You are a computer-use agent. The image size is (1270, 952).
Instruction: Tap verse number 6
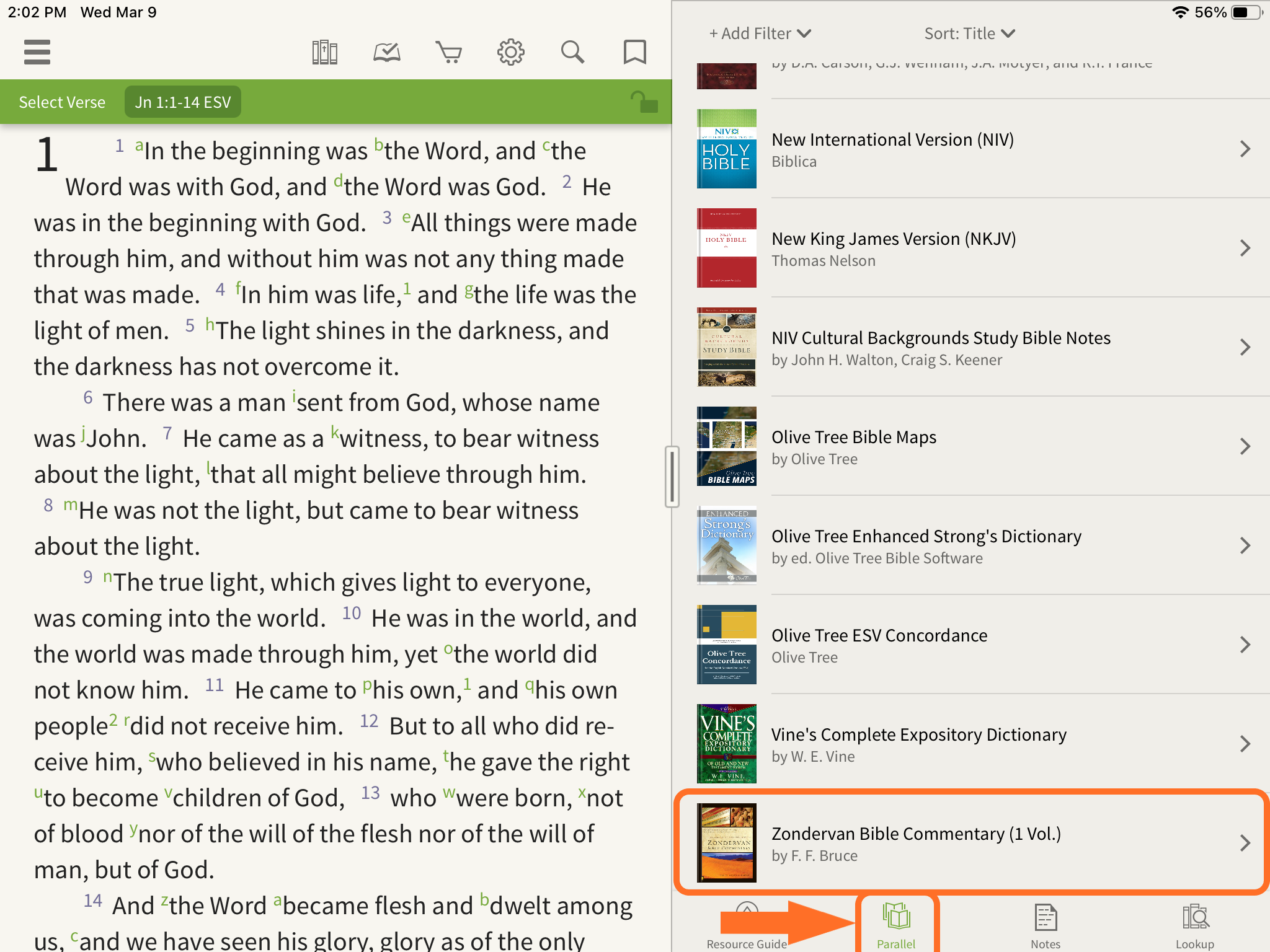(88, 398)
